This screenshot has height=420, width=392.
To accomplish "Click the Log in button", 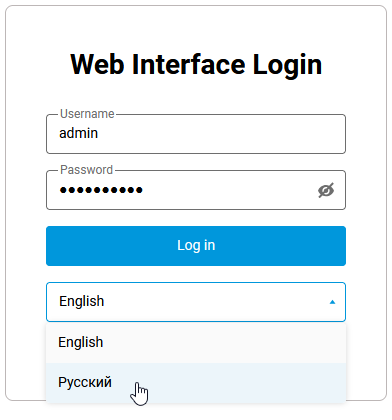I will coord(196,246).
